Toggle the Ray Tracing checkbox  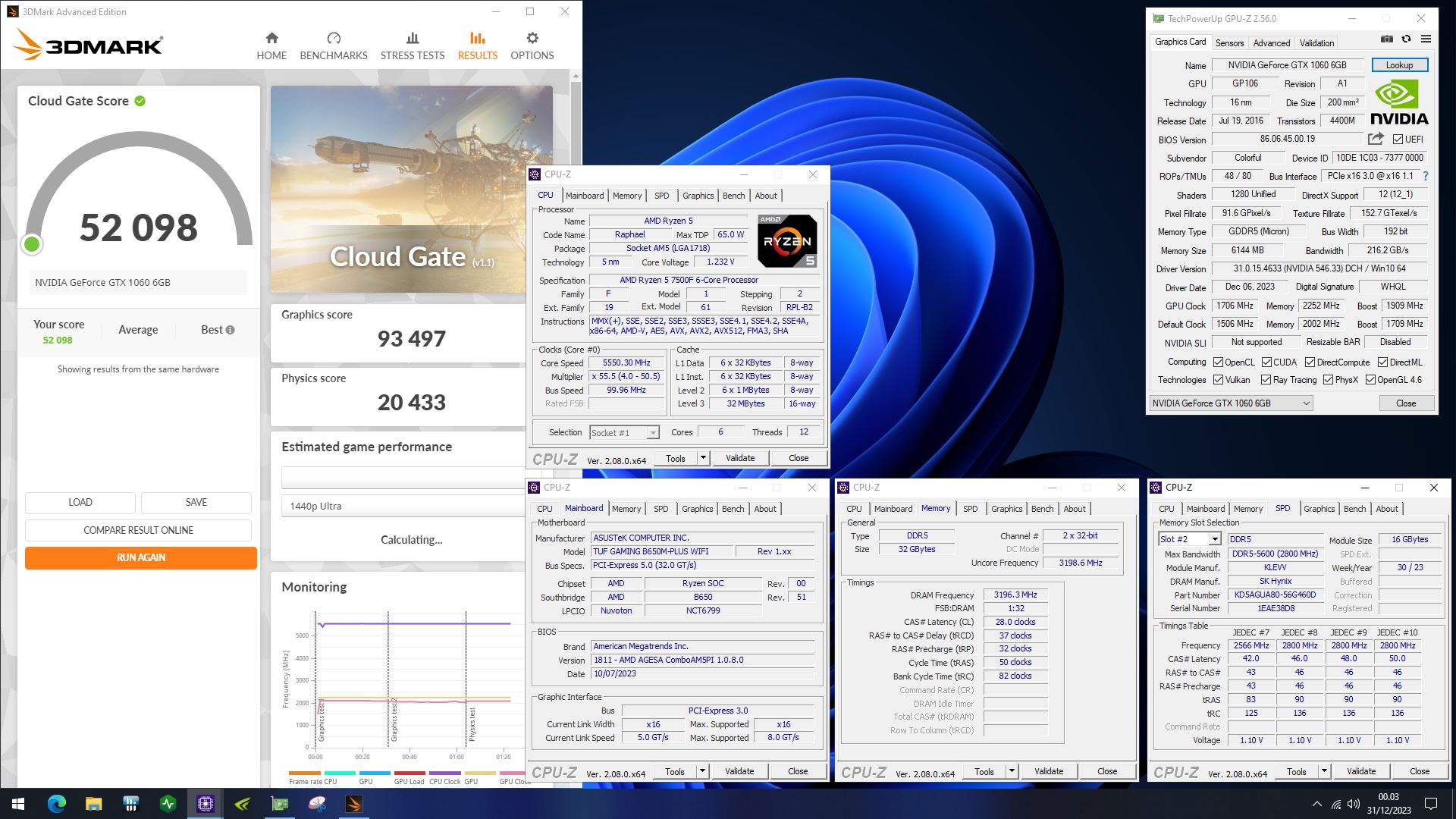click(x=1266, y=380)
